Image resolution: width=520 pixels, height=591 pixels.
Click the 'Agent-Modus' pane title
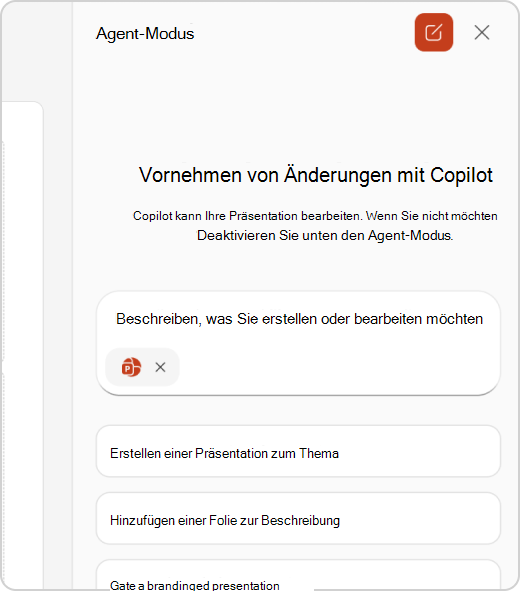pyautogui.click(x=145, y=34)
